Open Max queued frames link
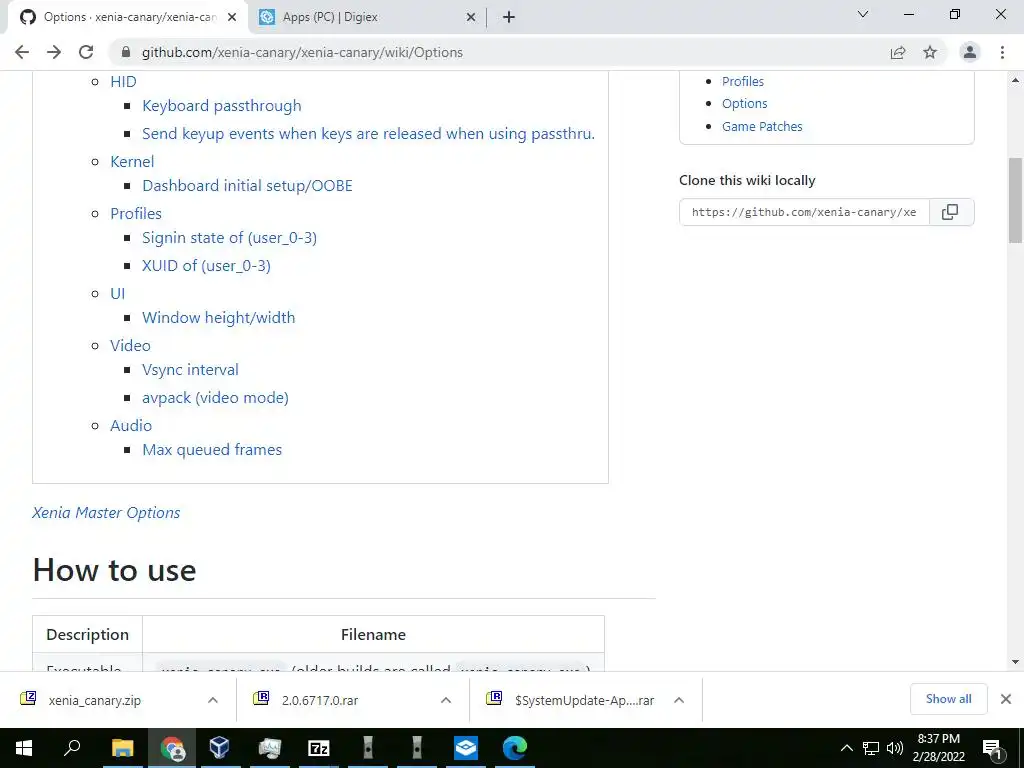1024x768 pixels. click(212, 450)
